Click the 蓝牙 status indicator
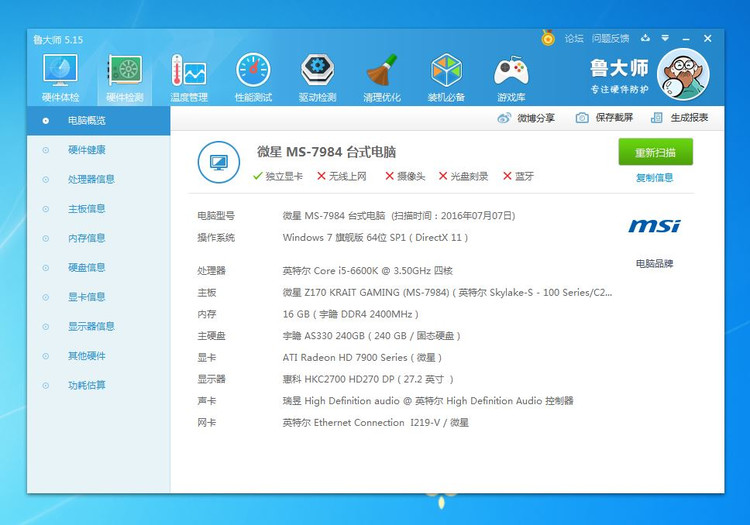The width and height of the screenshot is (750, 525). click(518, 176)
